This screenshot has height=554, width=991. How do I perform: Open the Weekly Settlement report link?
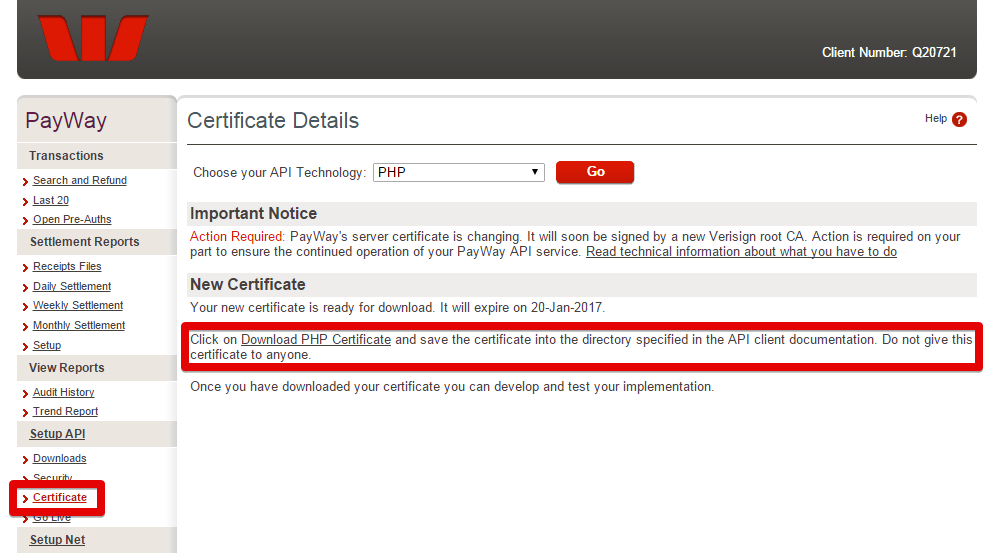(78, 305)
